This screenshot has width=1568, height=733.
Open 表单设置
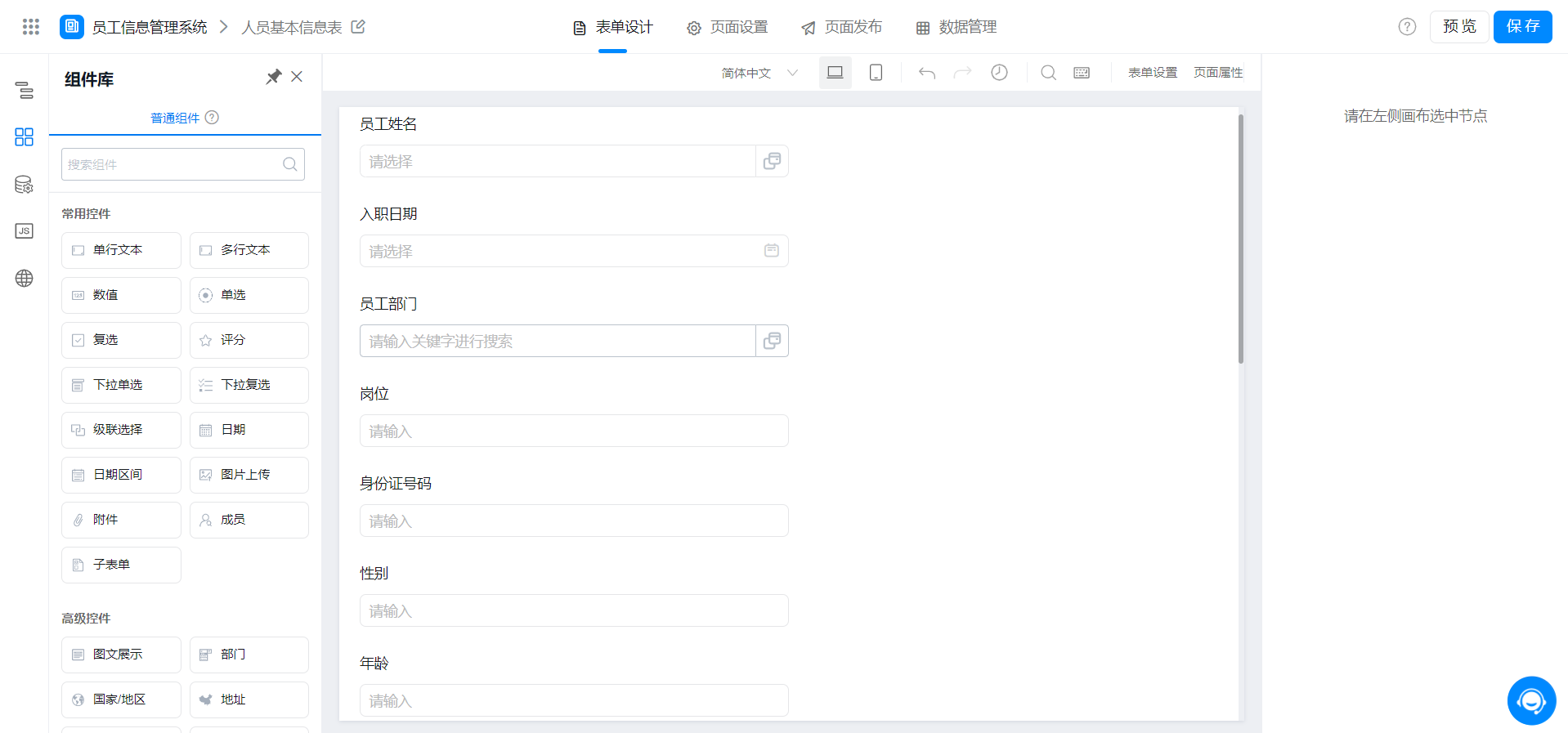click(x=1153, y=73)
